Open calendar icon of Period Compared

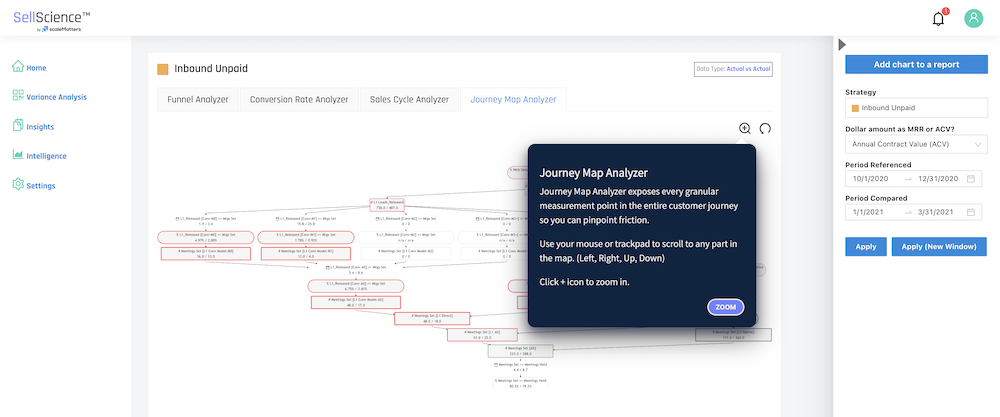click(x=971, y=212)
